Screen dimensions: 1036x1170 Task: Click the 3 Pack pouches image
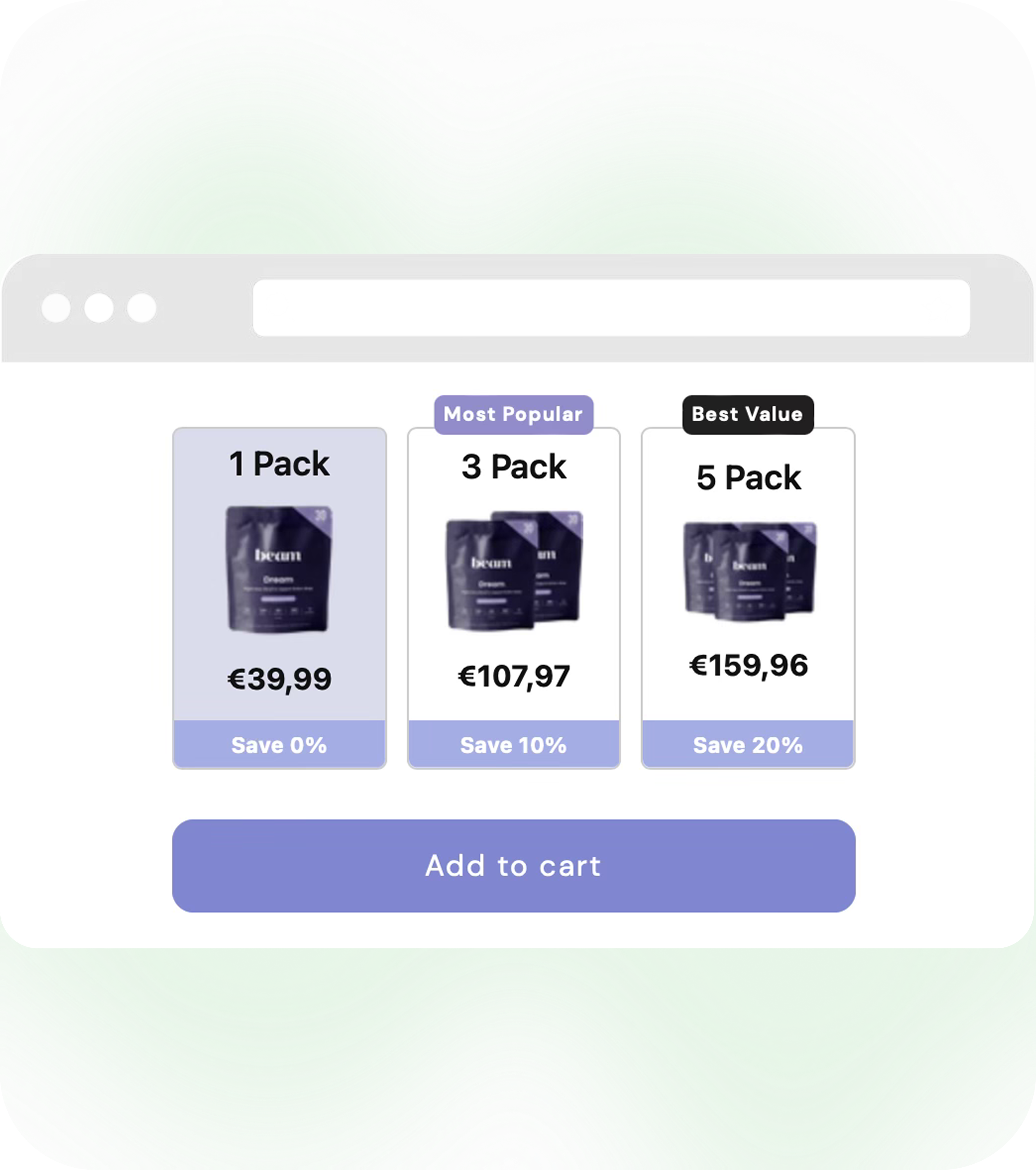point(513,571)
